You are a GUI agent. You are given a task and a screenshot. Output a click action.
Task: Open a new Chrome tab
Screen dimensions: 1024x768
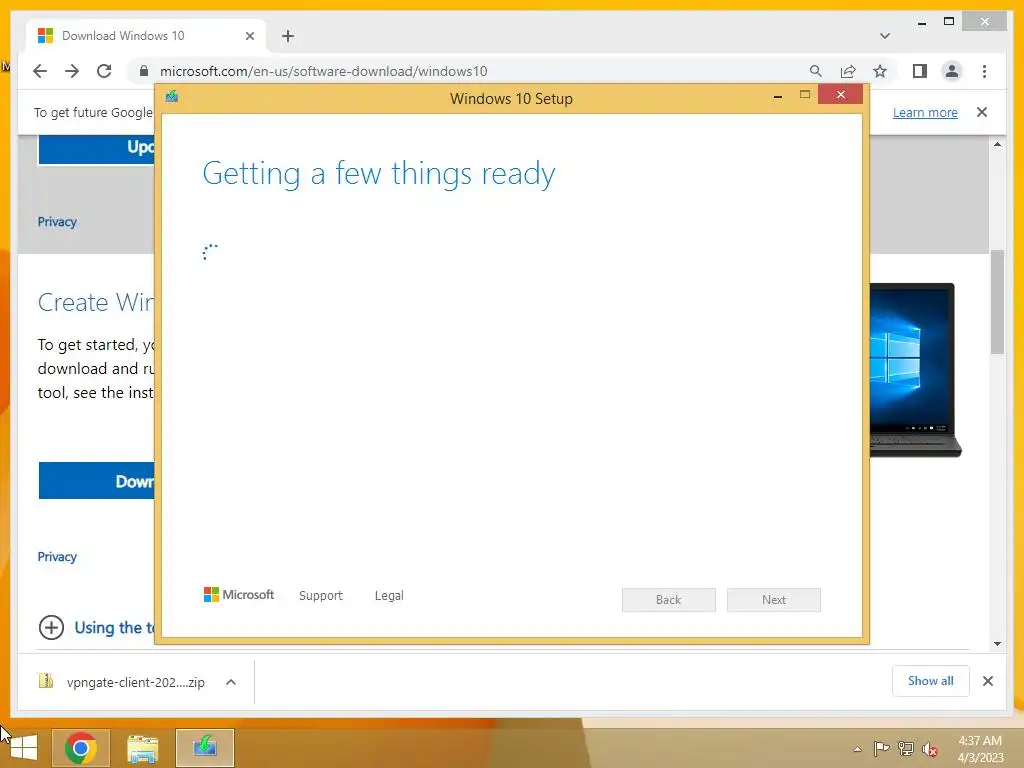coord(288,36)
